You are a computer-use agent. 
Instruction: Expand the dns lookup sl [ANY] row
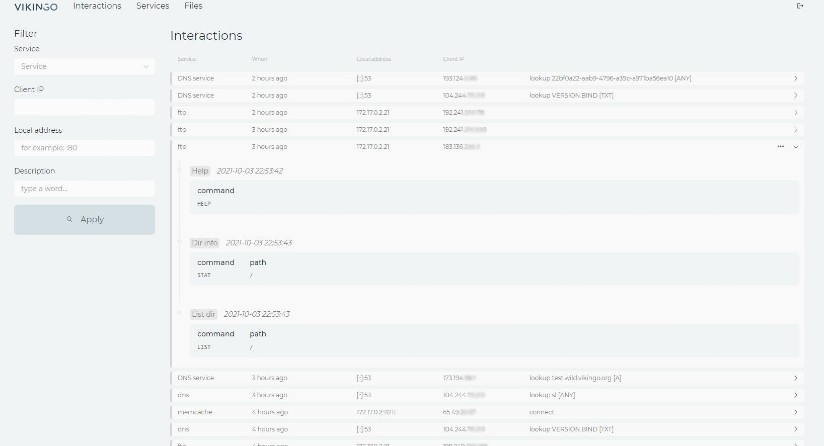click(x=796, y=395)
